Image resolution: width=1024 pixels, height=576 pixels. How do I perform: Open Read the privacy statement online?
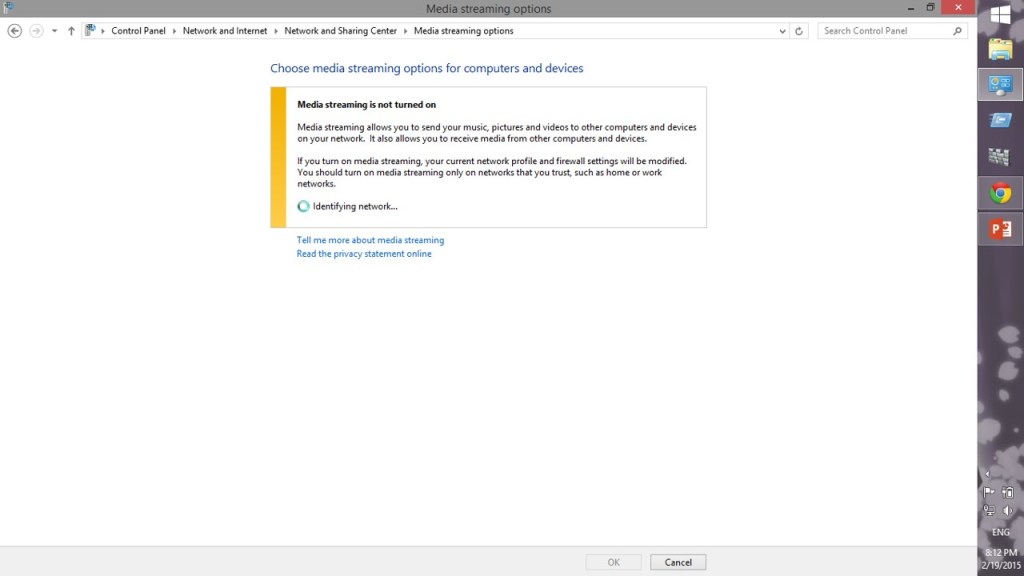coord(364,254)
